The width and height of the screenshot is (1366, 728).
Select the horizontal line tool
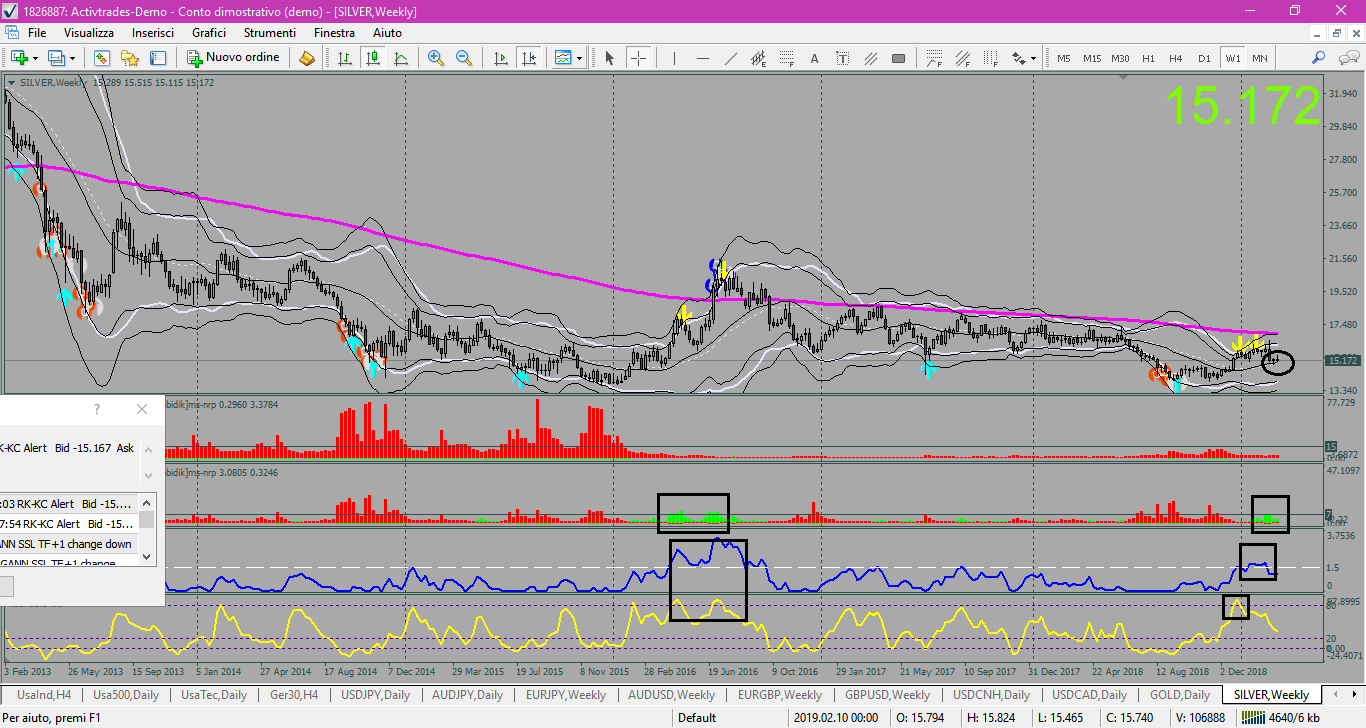703,58
